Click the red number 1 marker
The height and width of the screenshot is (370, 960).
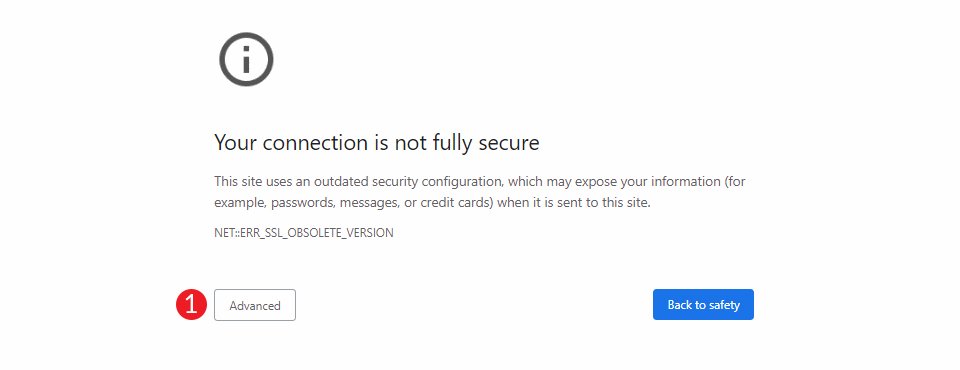click(x=192, y=304)
